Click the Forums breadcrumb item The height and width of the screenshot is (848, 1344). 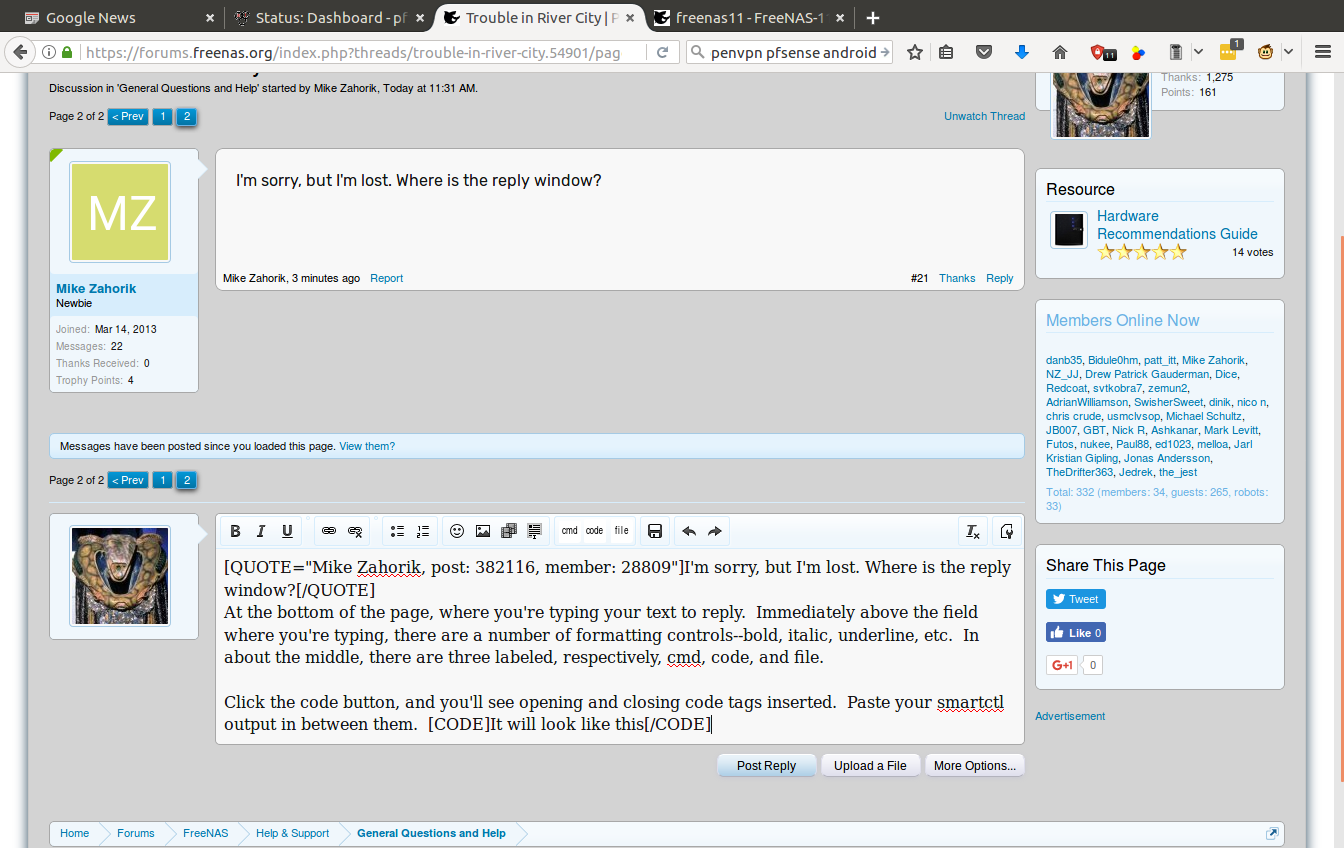135,833
